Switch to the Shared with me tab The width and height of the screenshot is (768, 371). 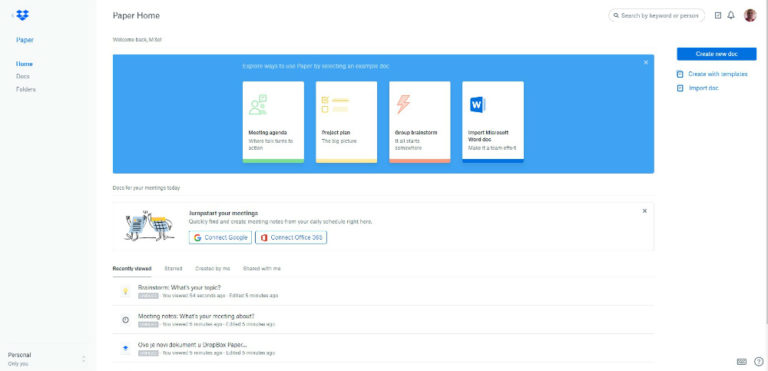pos(262,269)
